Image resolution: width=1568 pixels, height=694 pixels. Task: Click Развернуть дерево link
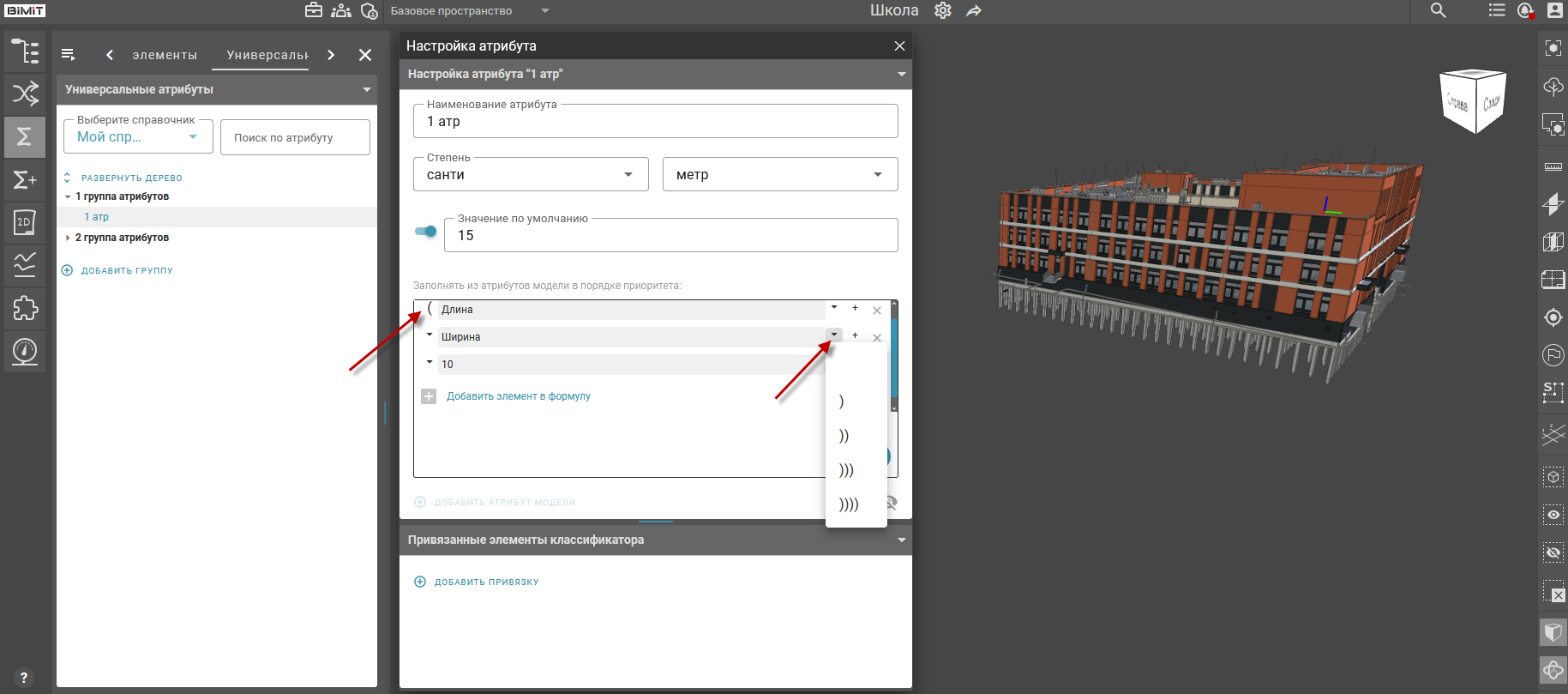(x=131, y=178)
